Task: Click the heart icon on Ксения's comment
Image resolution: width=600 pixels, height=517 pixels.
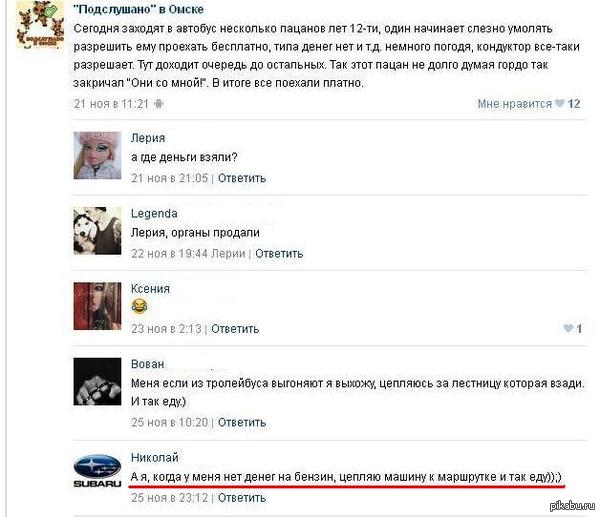Action: 568,328
